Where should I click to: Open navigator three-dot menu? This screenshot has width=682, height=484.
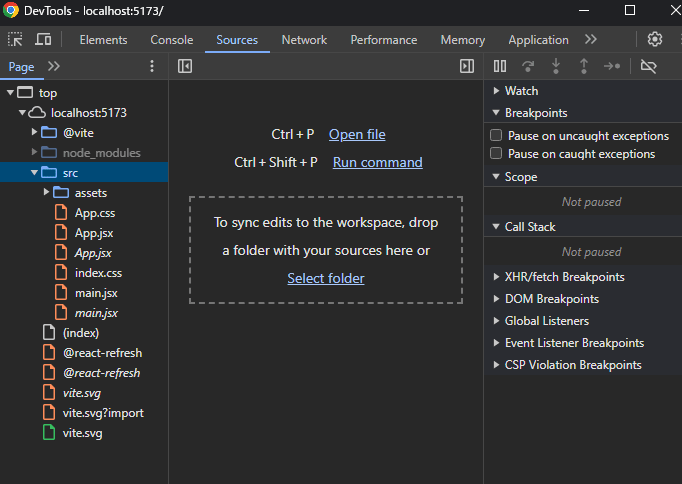[152, 66]
